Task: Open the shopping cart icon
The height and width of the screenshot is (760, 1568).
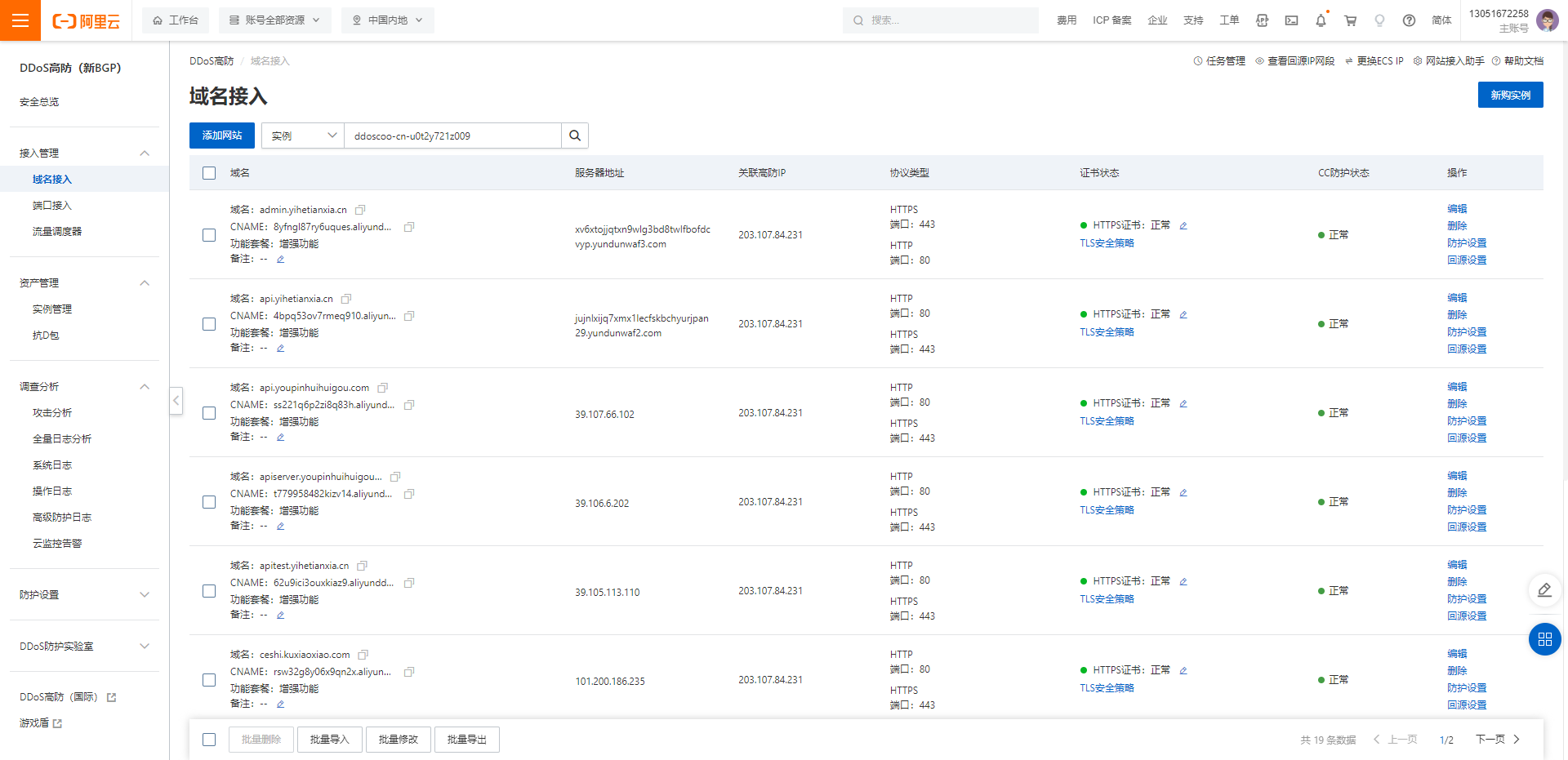Action: pos(1350,20)
